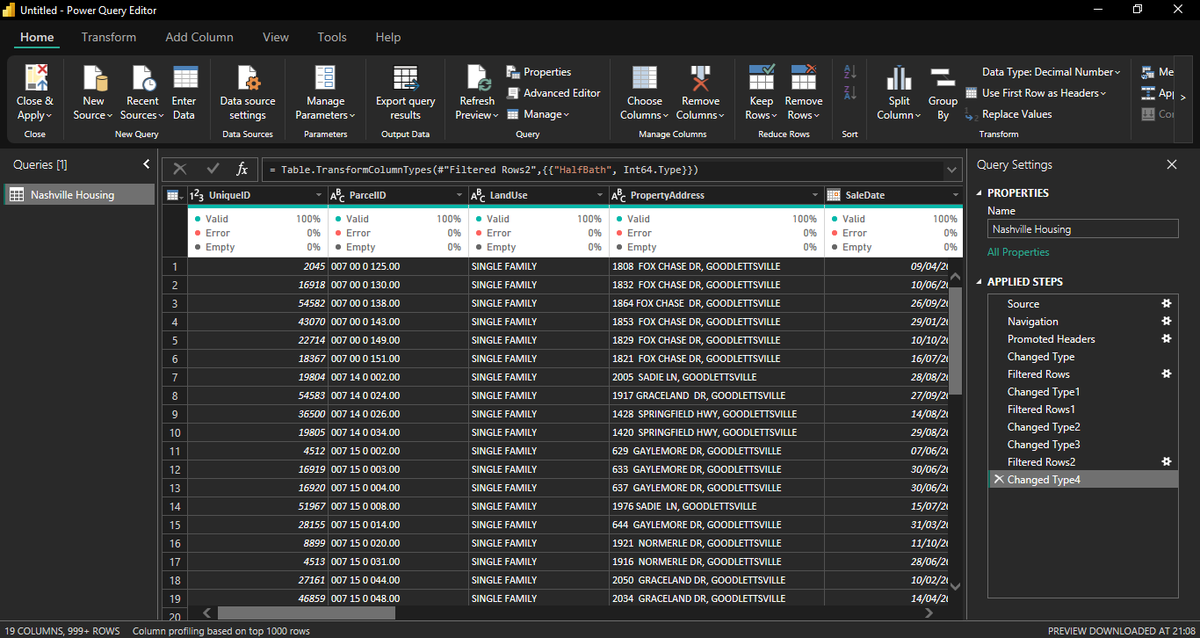Image resolution: width=1200 pixels, height=638 pixels.
Task: Open the Tools tab
Action: coord(332,37)
